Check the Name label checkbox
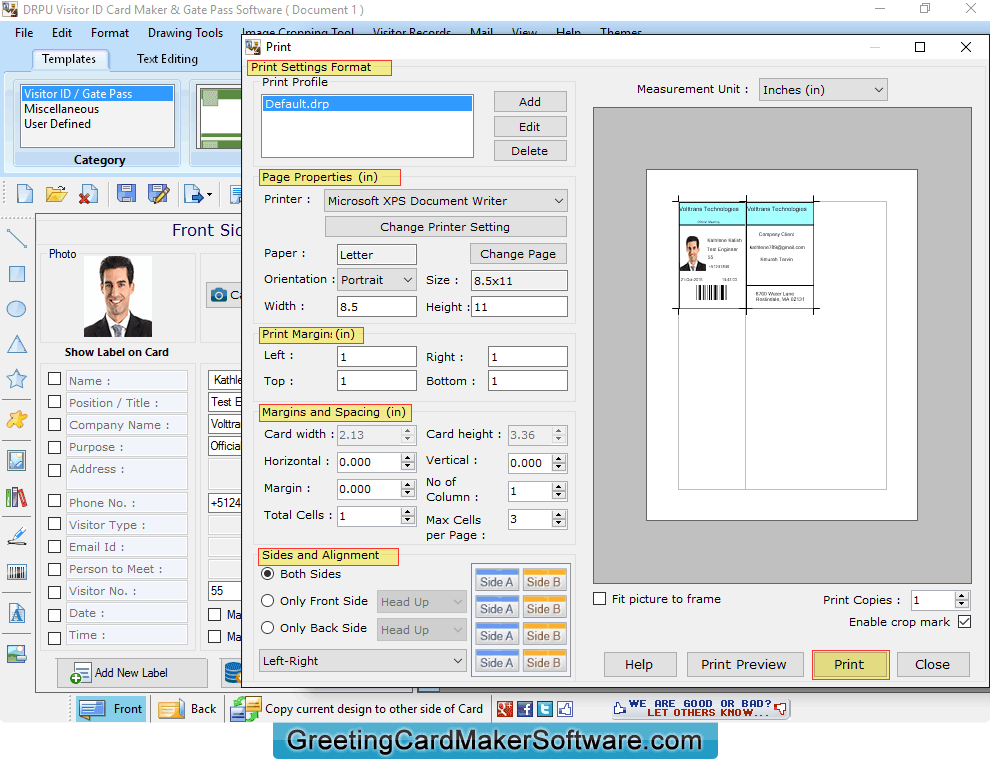 55,379
